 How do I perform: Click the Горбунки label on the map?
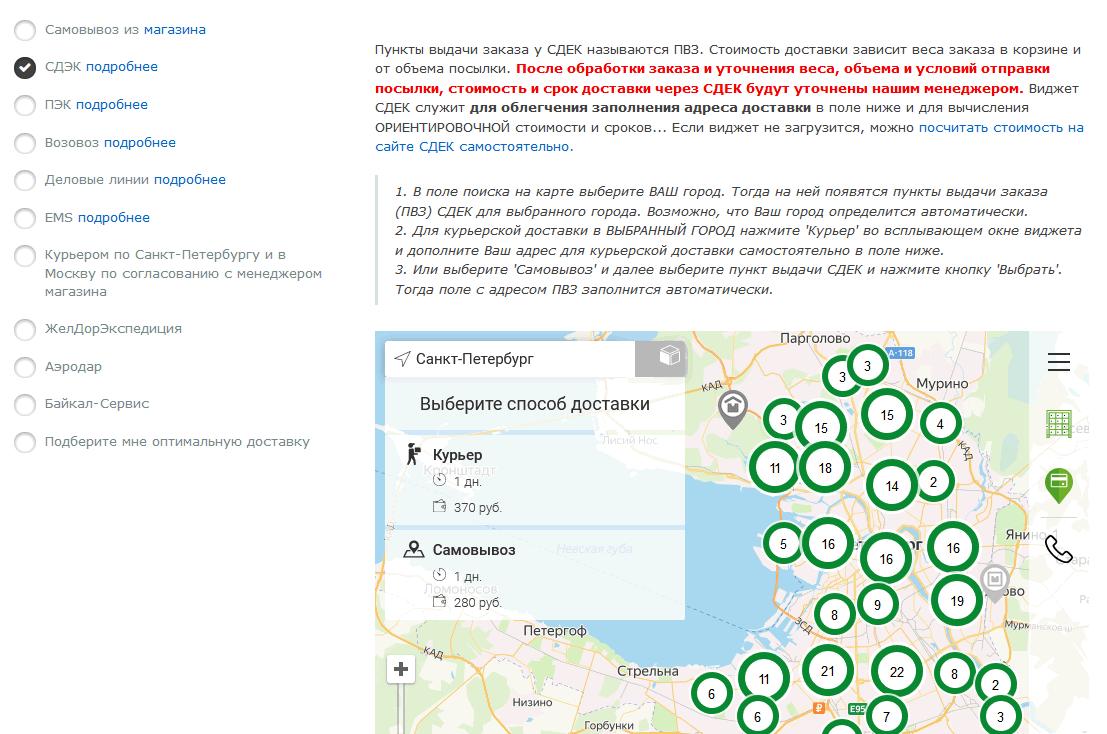[x=609, y=726]
